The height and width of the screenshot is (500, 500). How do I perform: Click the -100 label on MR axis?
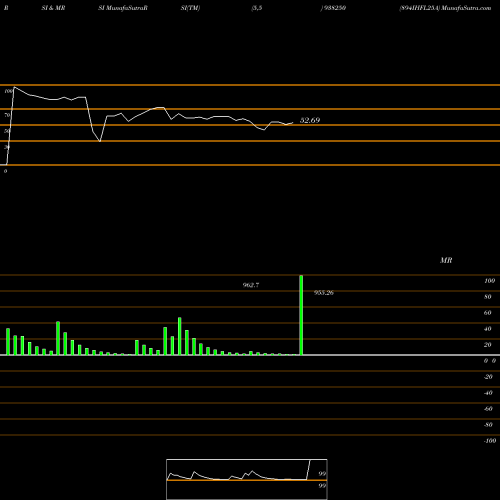point(490,441)
